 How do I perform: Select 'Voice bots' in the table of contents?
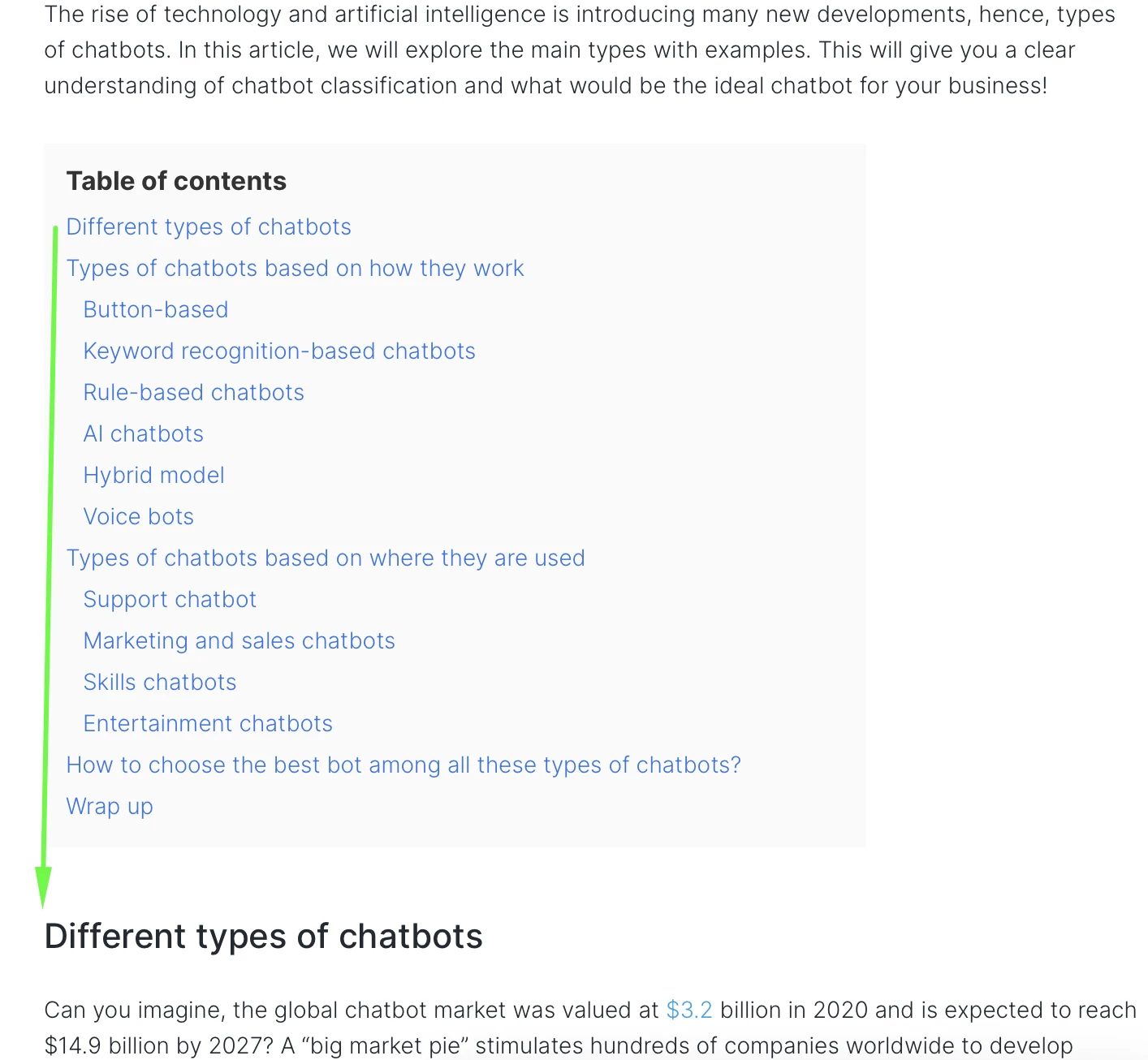click(x=138, y=517)
